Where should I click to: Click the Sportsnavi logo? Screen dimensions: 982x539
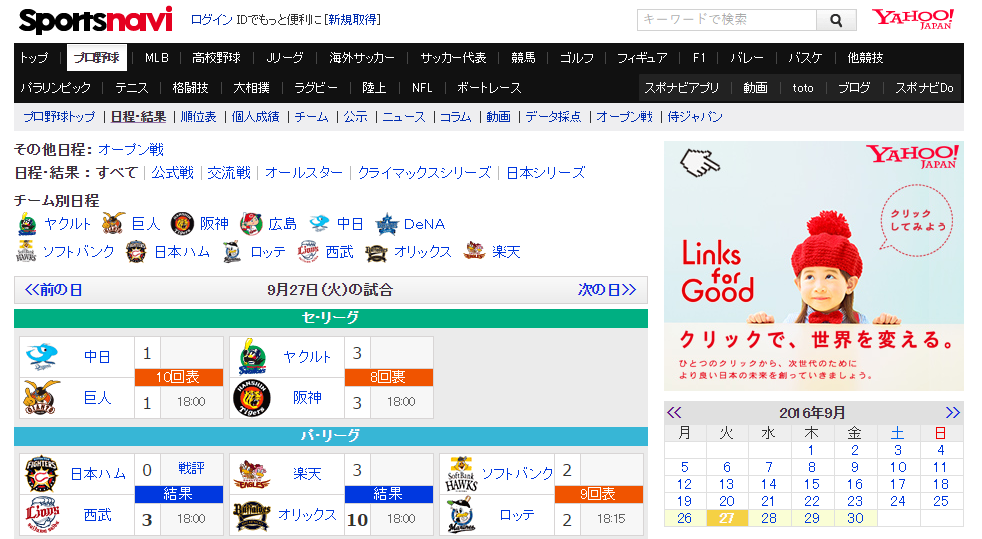[95, 20]
